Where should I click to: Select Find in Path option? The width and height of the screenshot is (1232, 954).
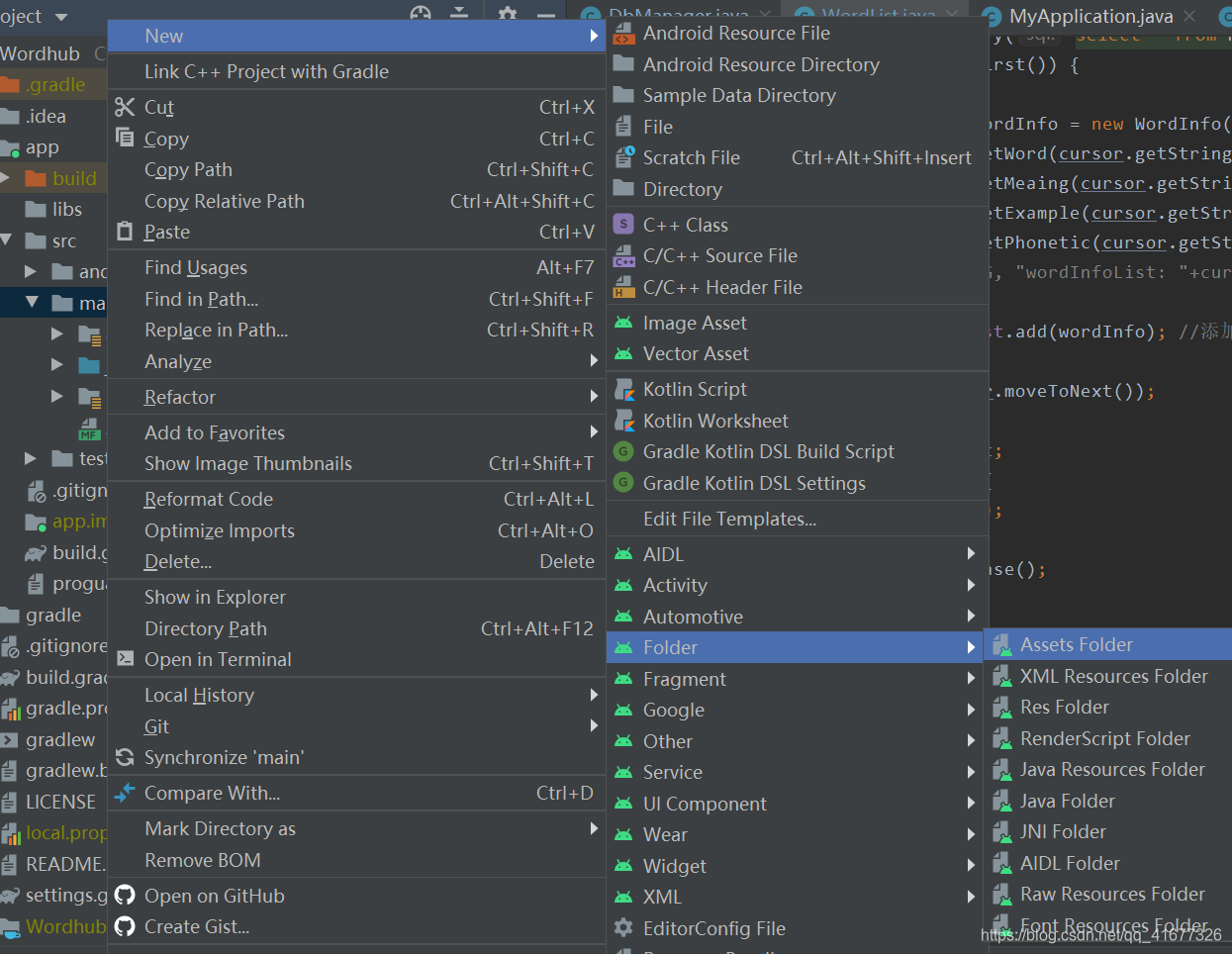point(356,299)
